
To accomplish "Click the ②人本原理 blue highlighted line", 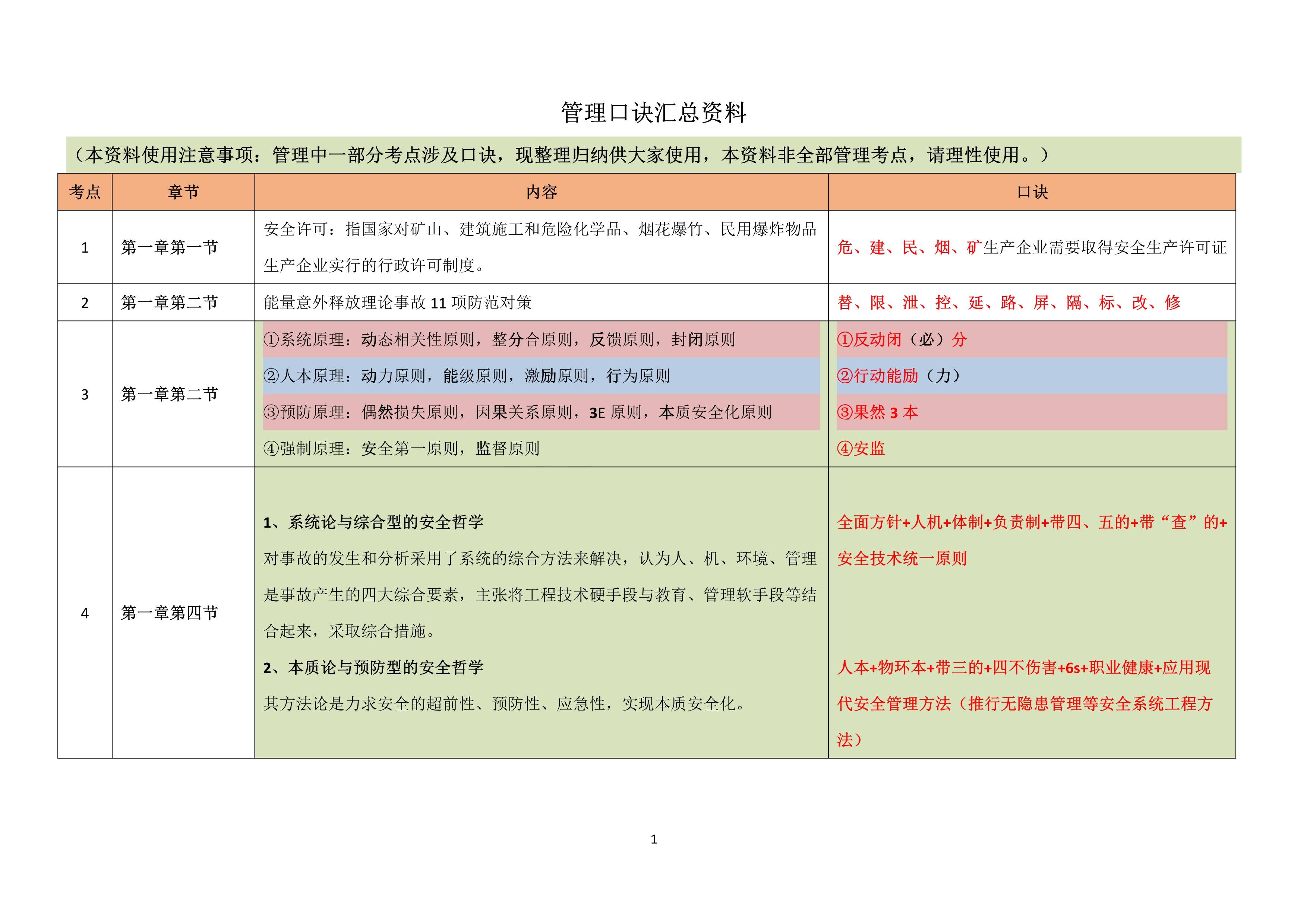I will pyautogui.click(x=466, y=376).
